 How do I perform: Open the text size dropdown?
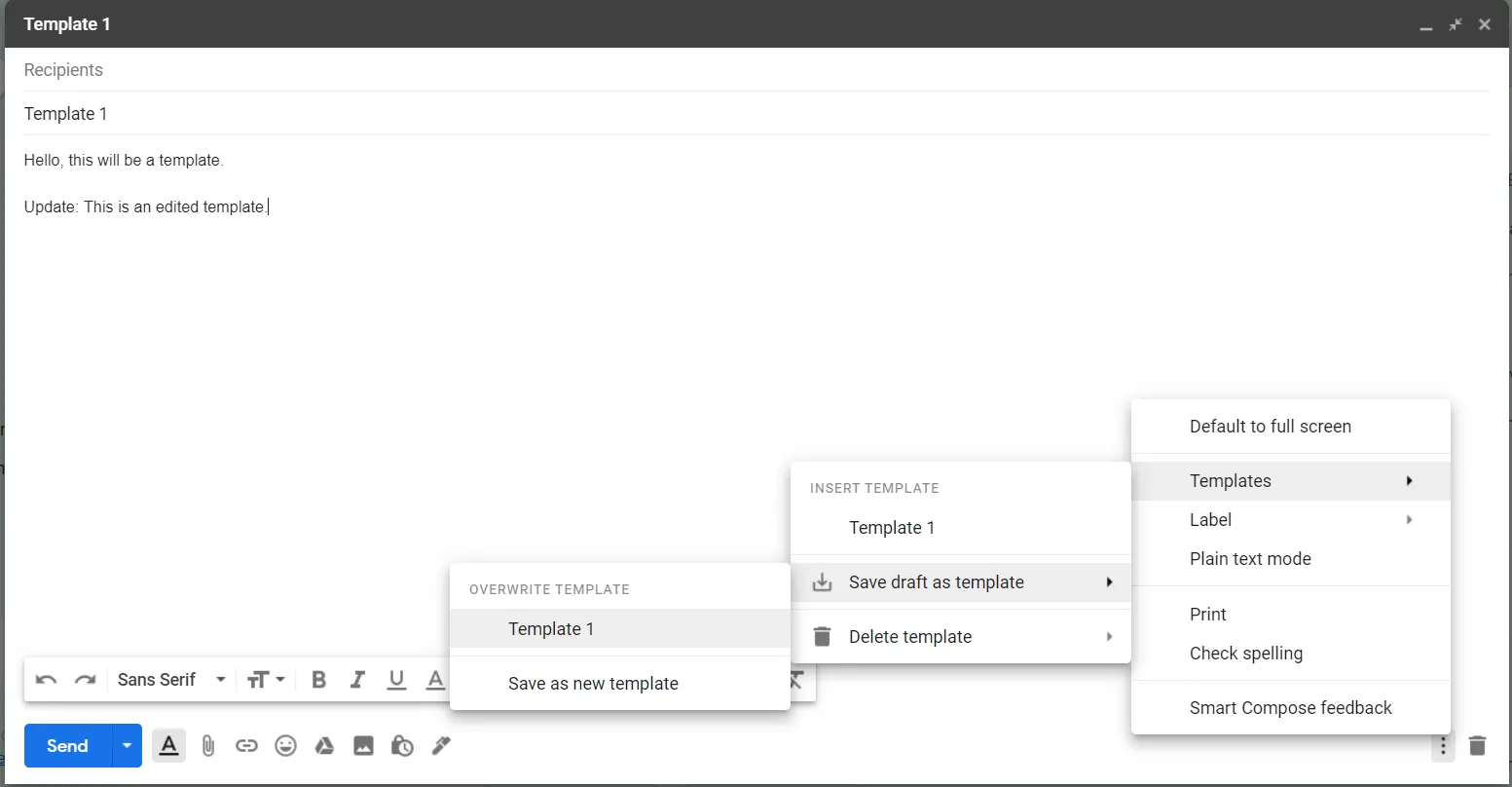click(265, 680)
